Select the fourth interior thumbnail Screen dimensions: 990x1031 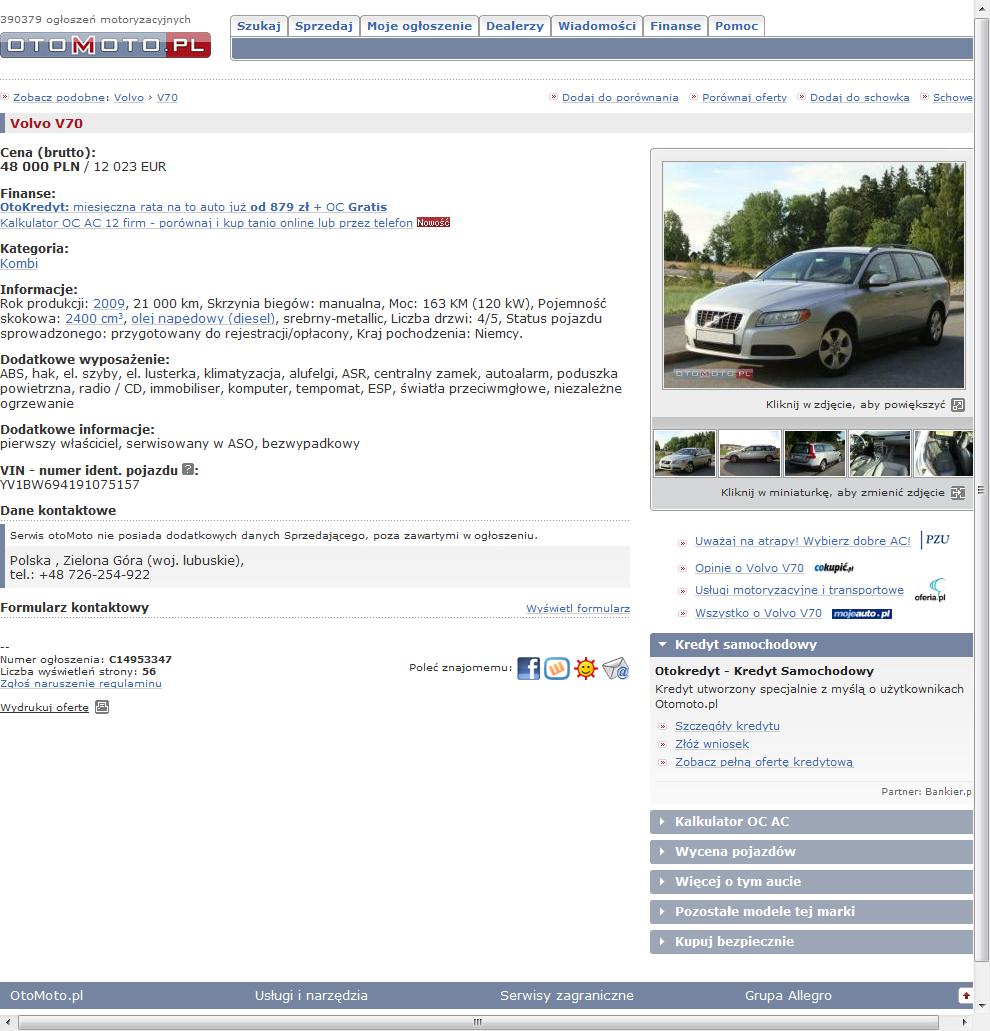[880, 453]
